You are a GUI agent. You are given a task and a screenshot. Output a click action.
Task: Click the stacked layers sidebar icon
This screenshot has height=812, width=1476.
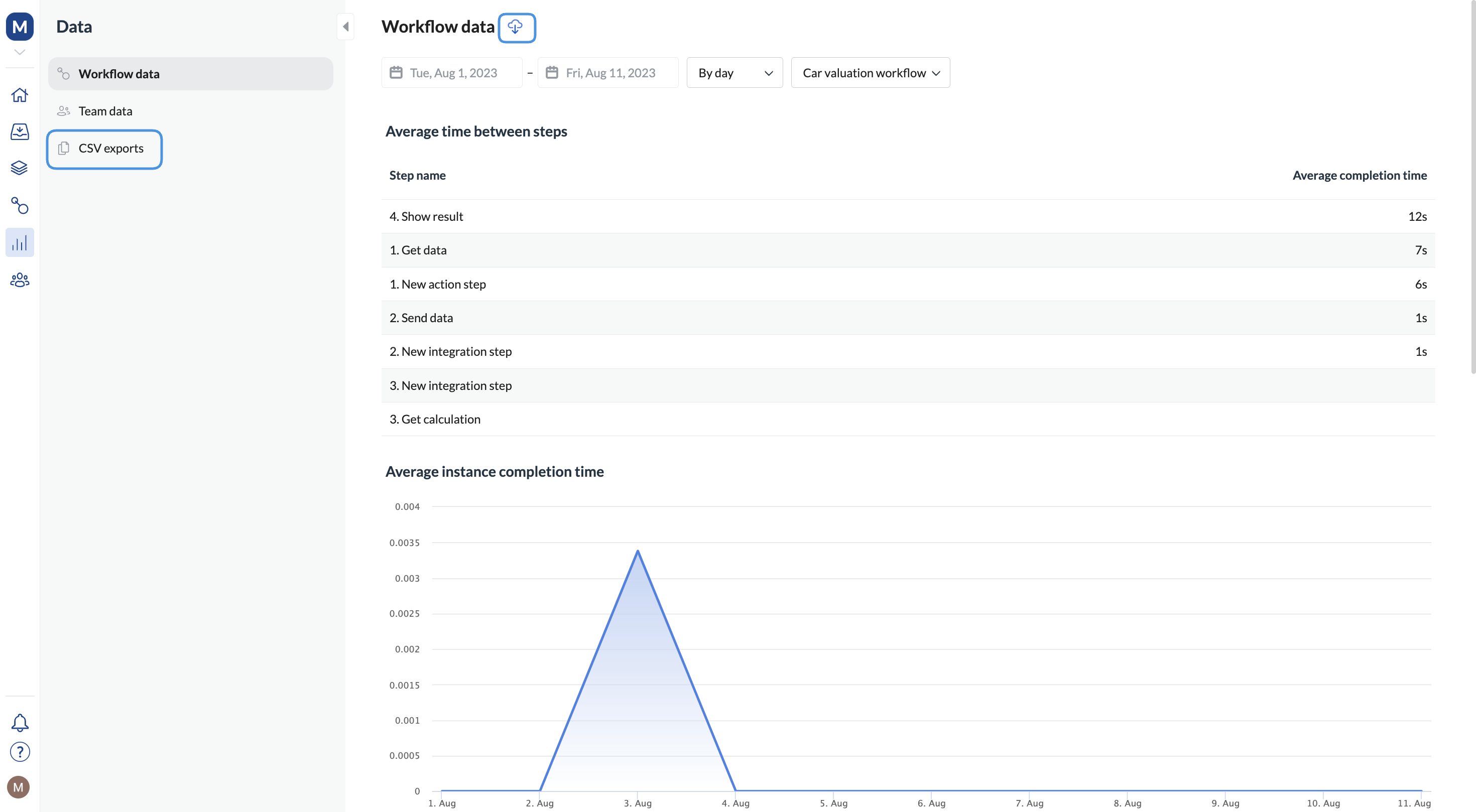[20, 168]
